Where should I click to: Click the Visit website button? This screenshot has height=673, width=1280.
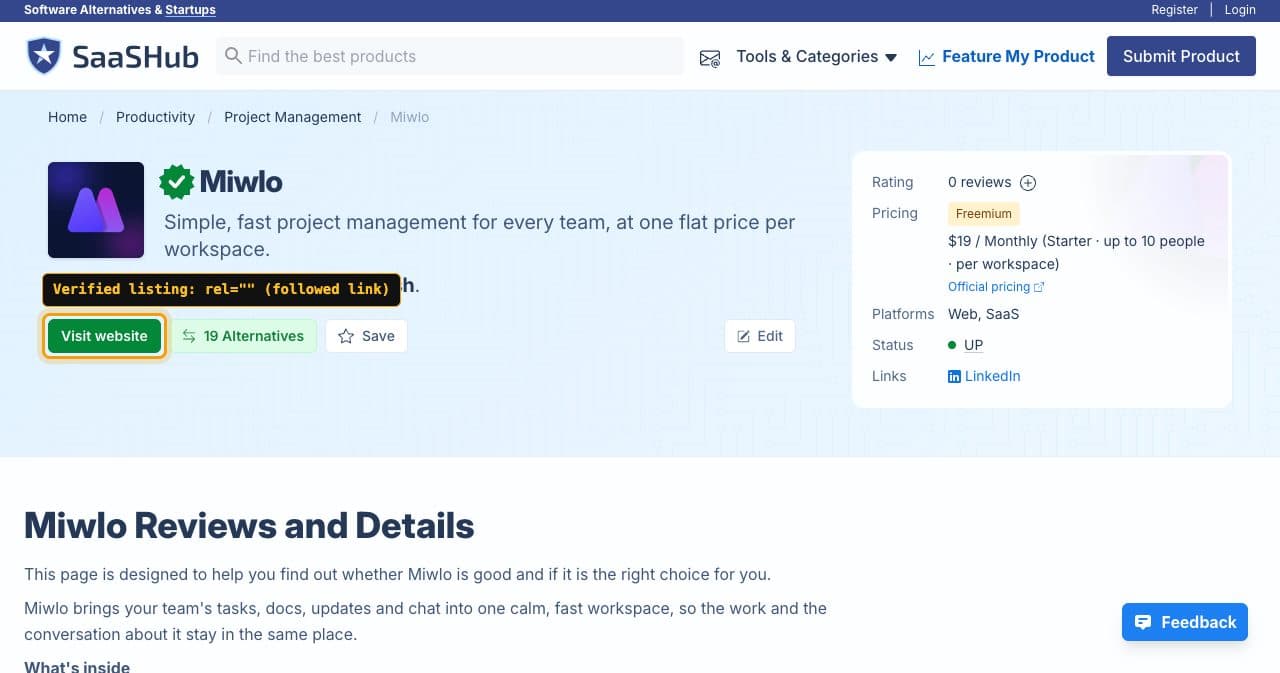104,336
